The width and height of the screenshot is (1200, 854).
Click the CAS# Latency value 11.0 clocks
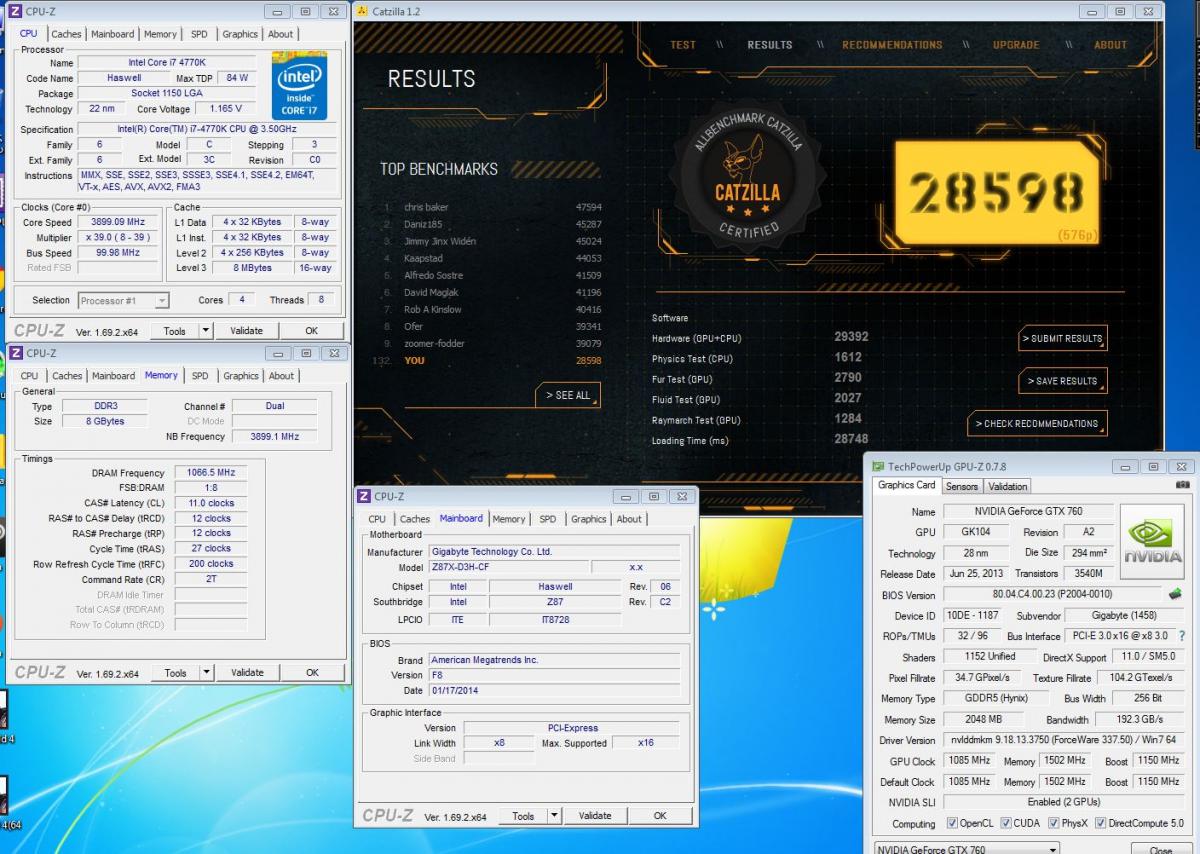tap(211, 503)
